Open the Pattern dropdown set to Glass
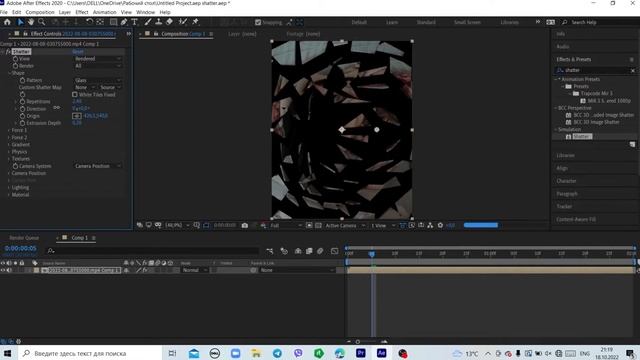Viewport: 640px width, 360px height. coord(98,80)
